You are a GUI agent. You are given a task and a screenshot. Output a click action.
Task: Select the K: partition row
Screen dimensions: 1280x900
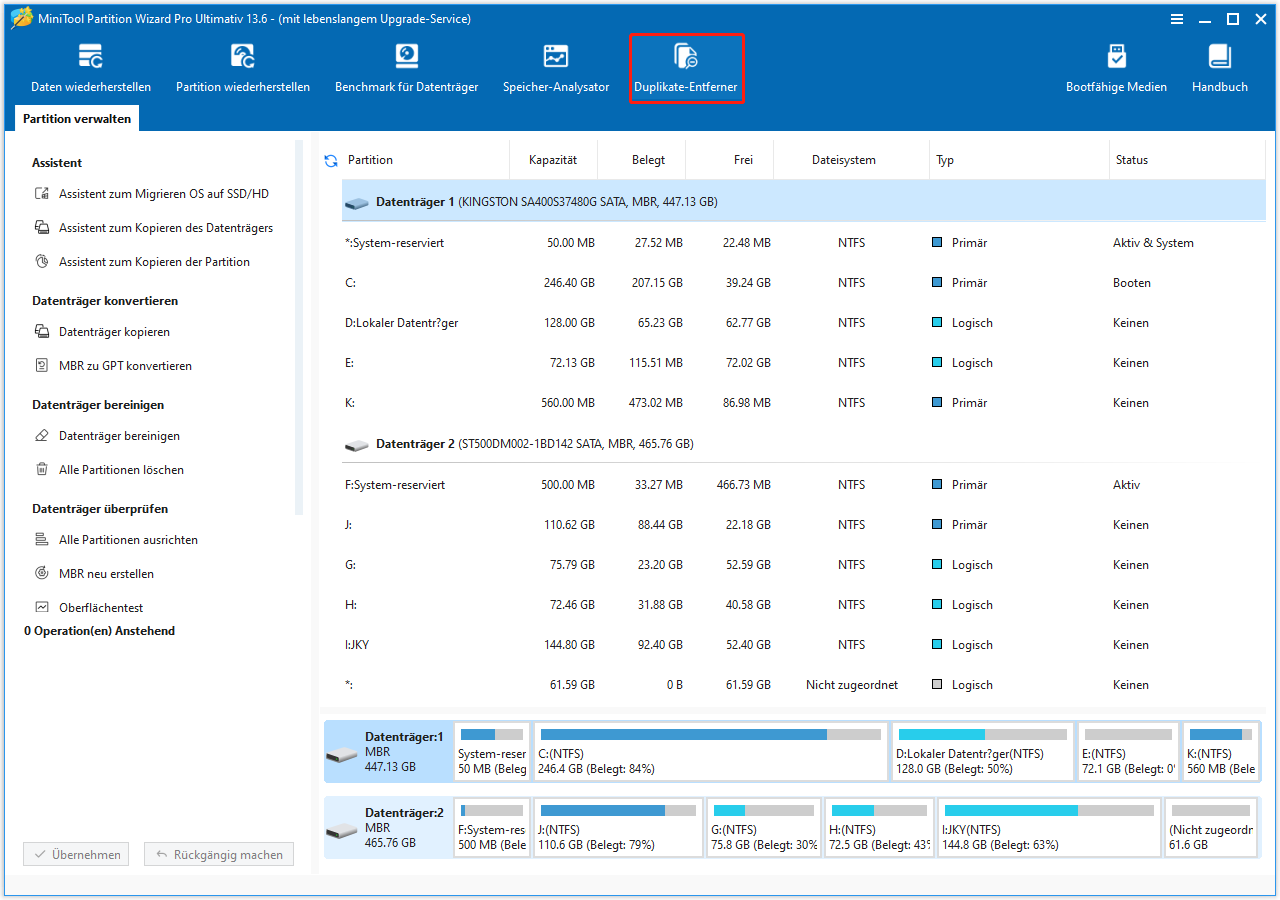pos(804,403)
